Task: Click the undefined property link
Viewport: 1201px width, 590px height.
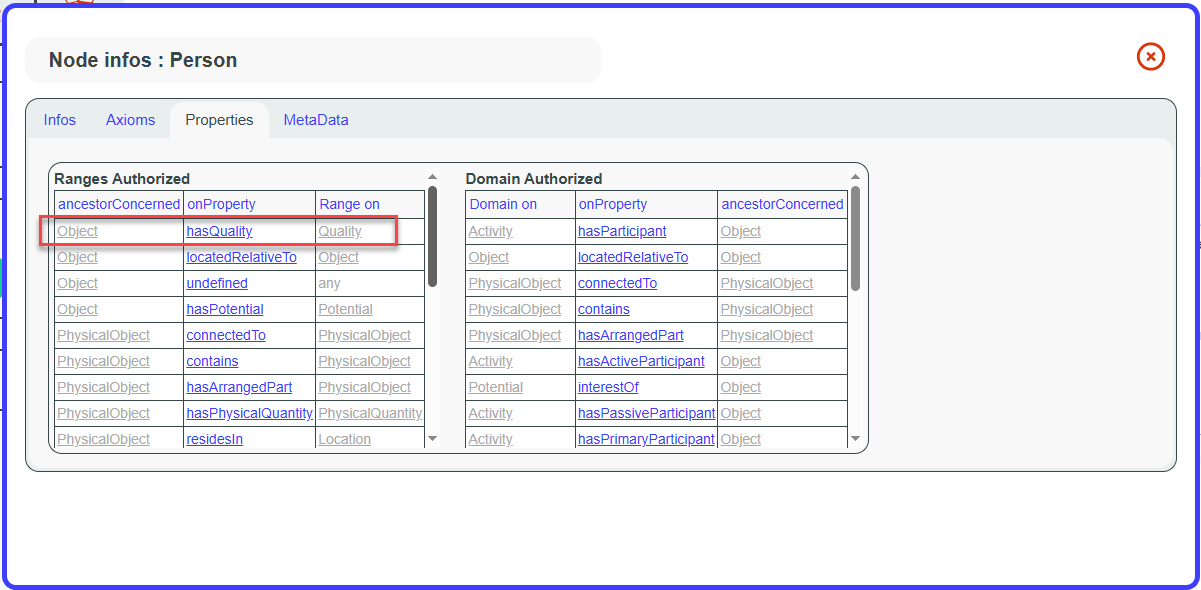Action: (217, 283)
